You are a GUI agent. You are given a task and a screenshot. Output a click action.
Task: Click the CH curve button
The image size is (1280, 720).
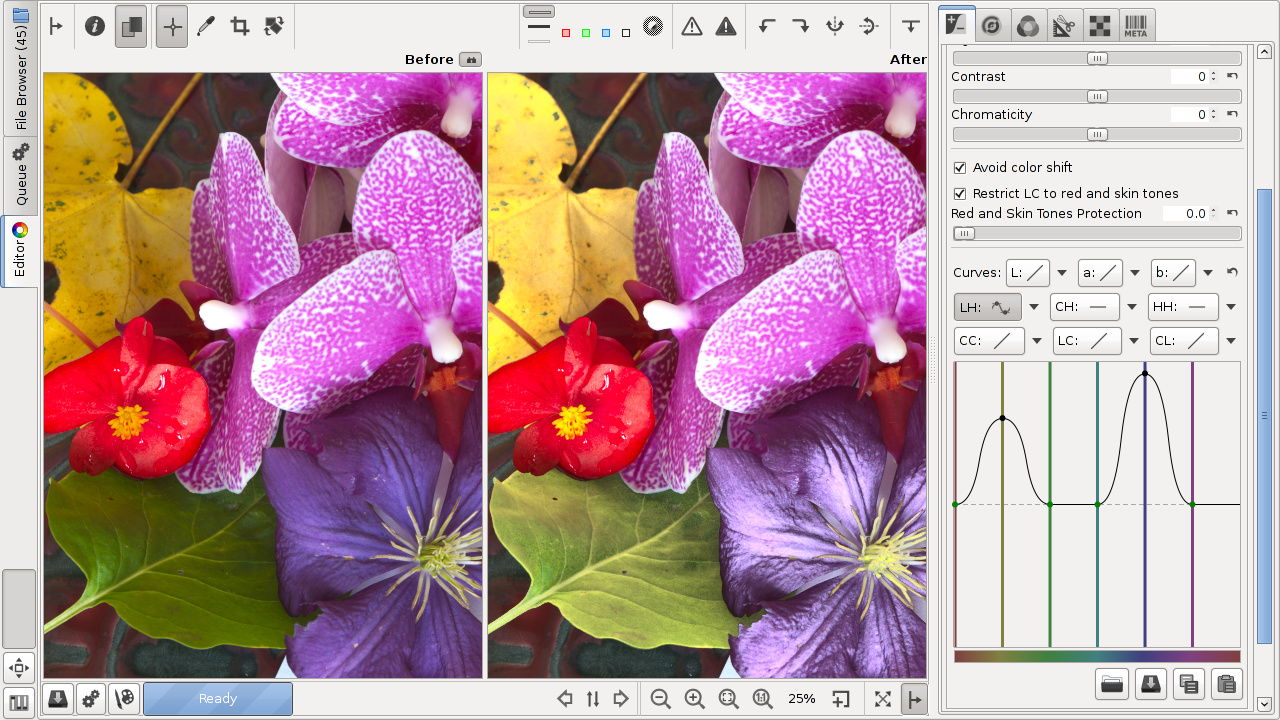[1085, 307]
